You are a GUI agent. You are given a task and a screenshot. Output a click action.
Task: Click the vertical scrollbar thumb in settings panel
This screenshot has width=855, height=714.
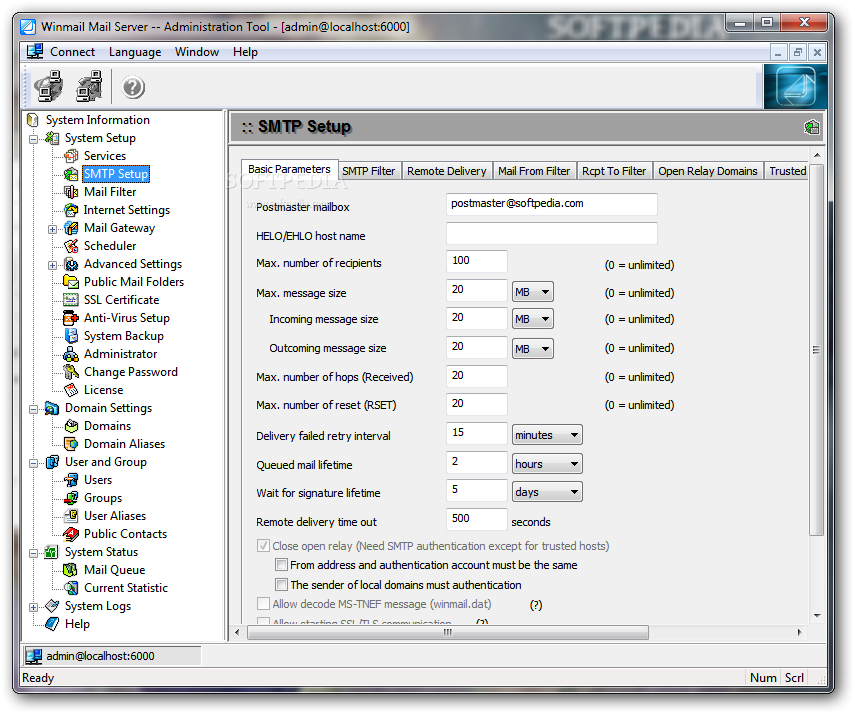tap(816, 350)
